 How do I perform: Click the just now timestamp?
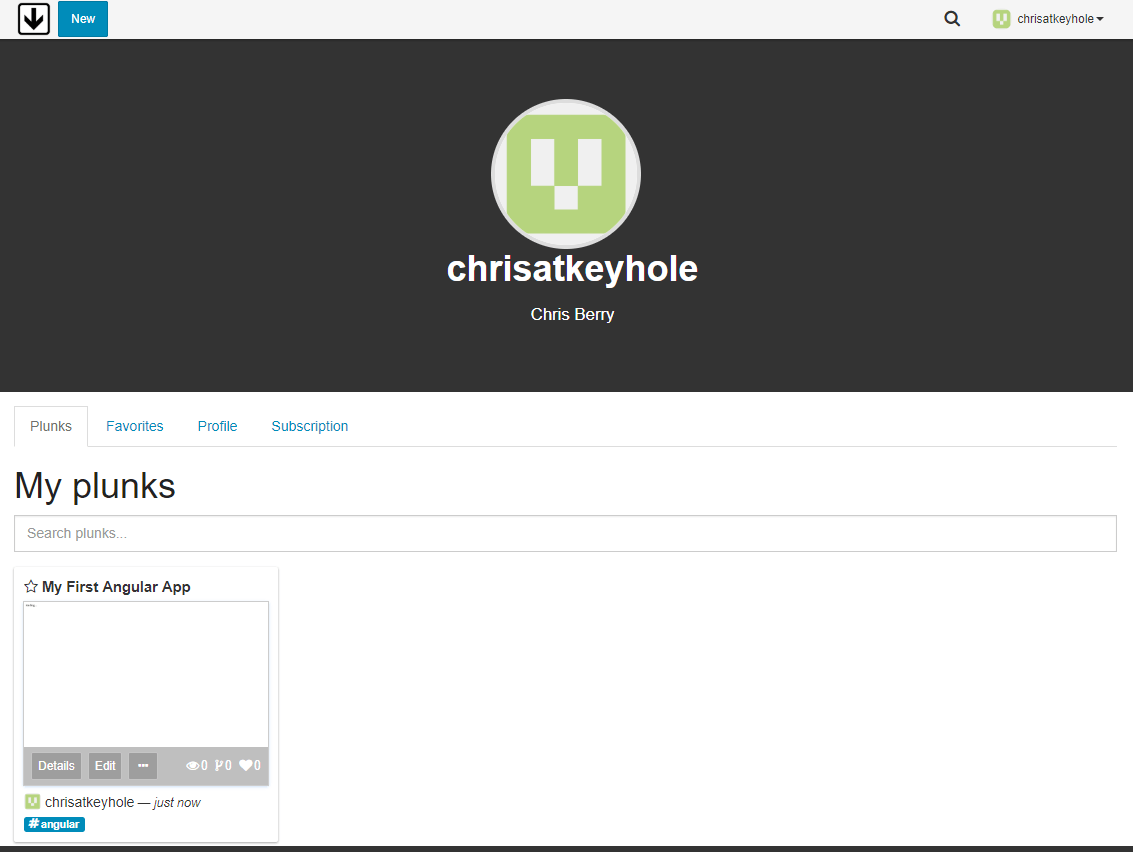coord(177,803)
